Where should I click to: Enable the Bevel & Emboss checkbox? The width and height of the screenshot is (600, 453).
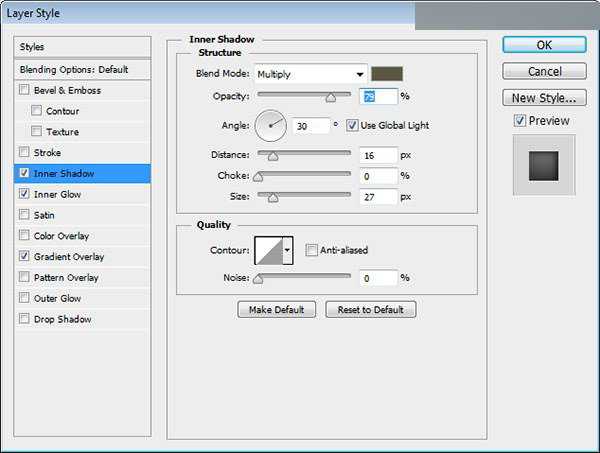click(24, 90)
